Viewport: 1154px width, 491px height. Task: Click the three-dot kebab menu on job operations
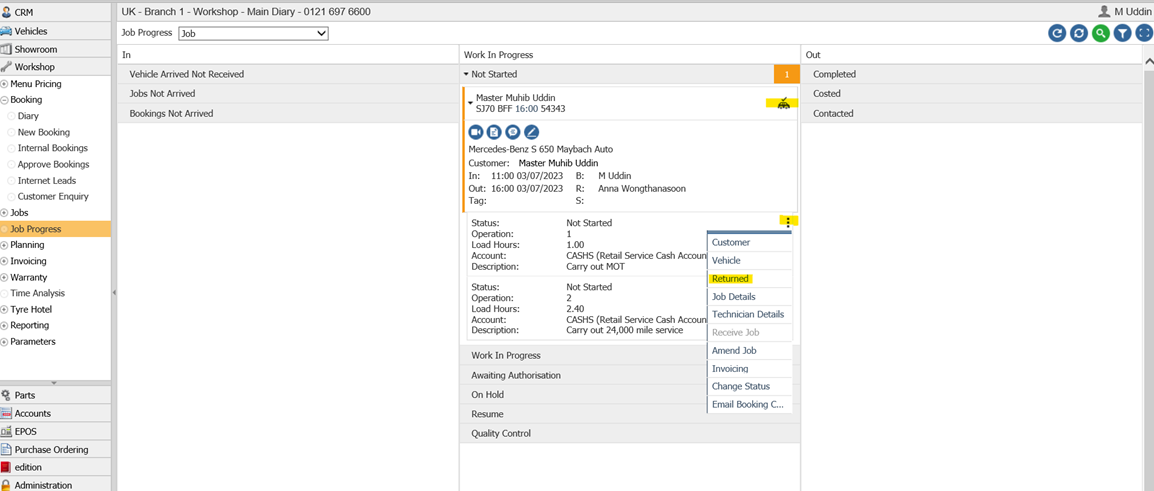click(x=788, y=222)
